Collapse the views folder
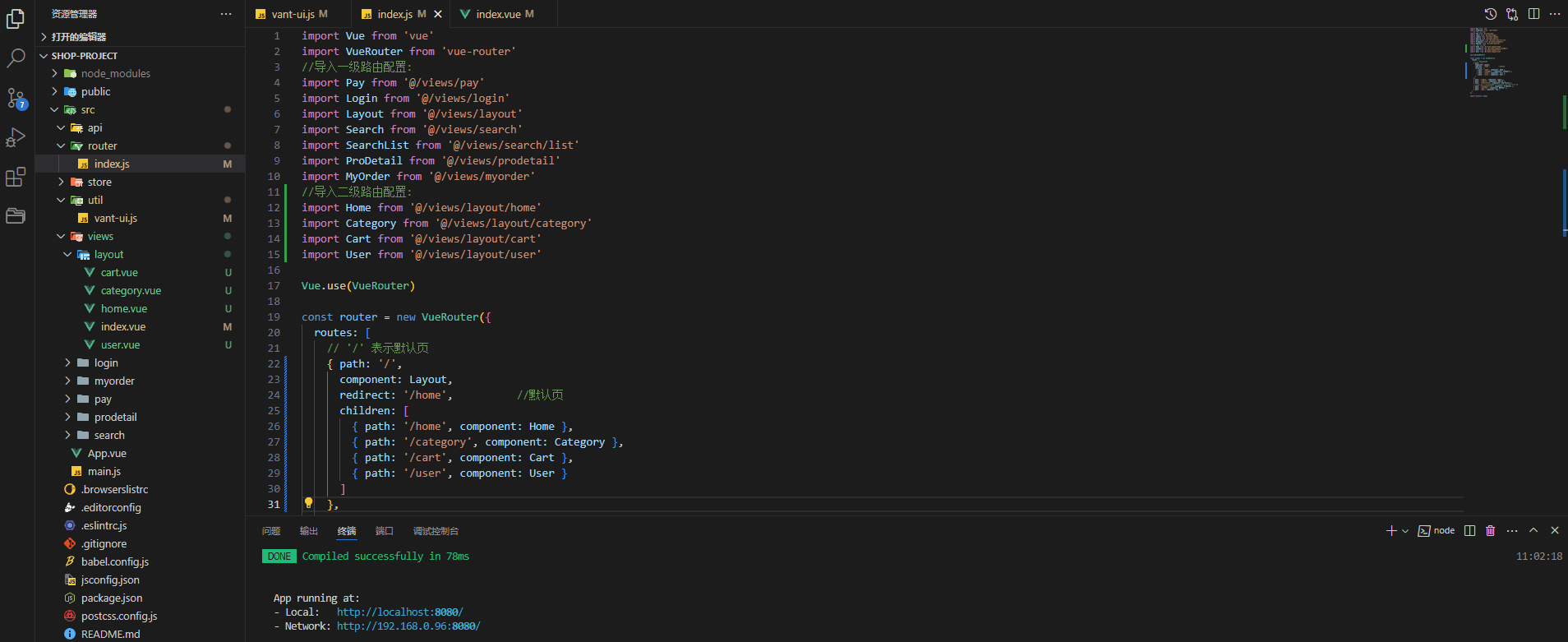 [x=141, y=237]
